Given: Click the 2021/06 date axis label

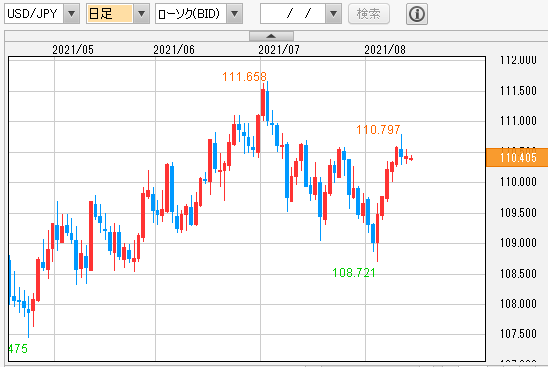Looking at the screenshot, I should coord(174,50).
